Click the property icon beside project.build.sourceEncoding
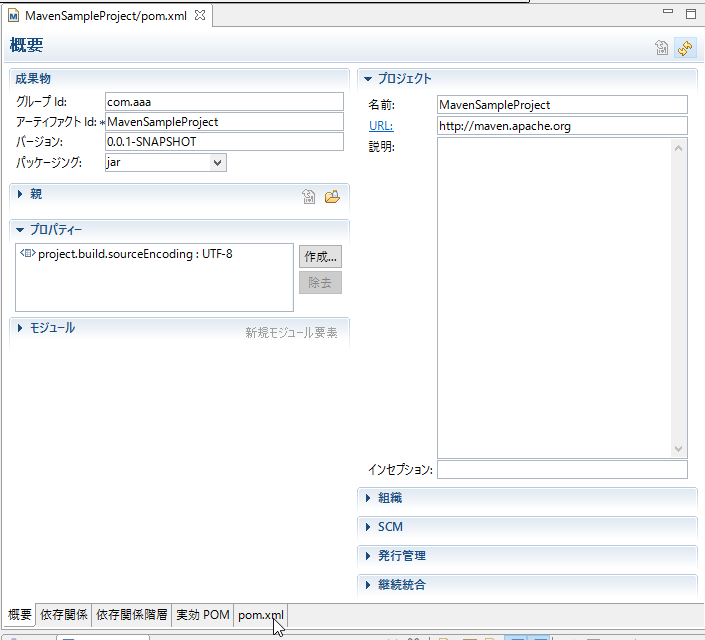 (x=27, y=253)
